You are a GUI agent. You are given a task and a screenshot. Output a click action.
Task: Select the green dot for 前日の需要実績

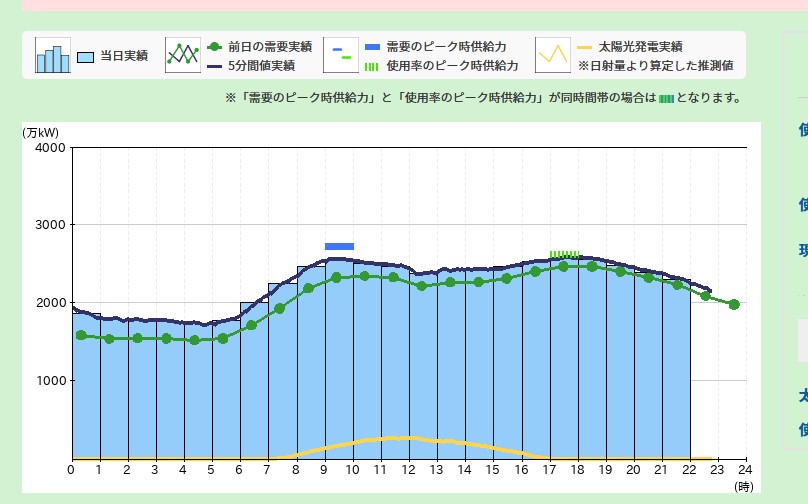[214, 47]
